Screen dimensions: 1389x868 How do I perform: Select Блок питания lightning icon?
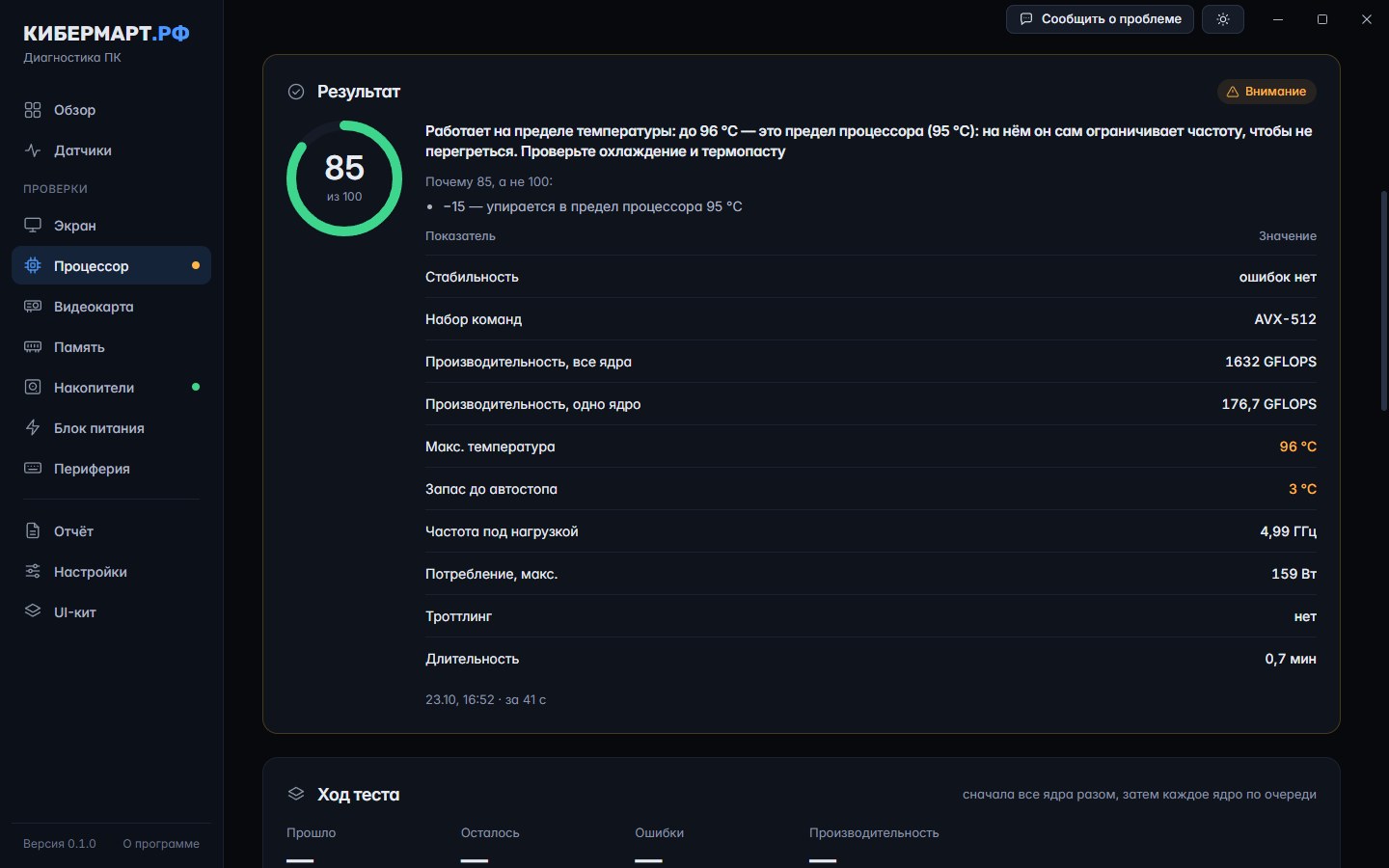coord(33,428)
